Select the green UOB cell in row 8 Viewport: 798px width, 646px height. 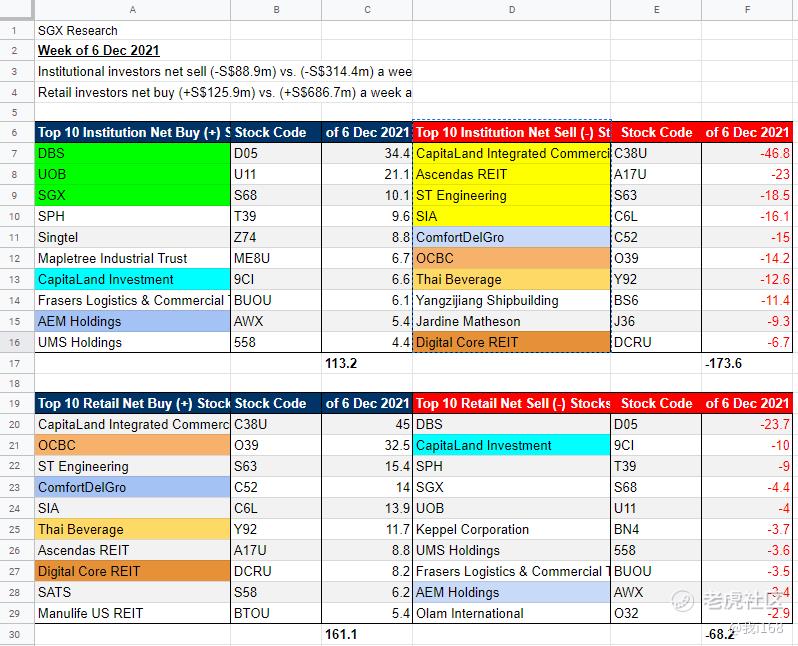pos(132,174)
